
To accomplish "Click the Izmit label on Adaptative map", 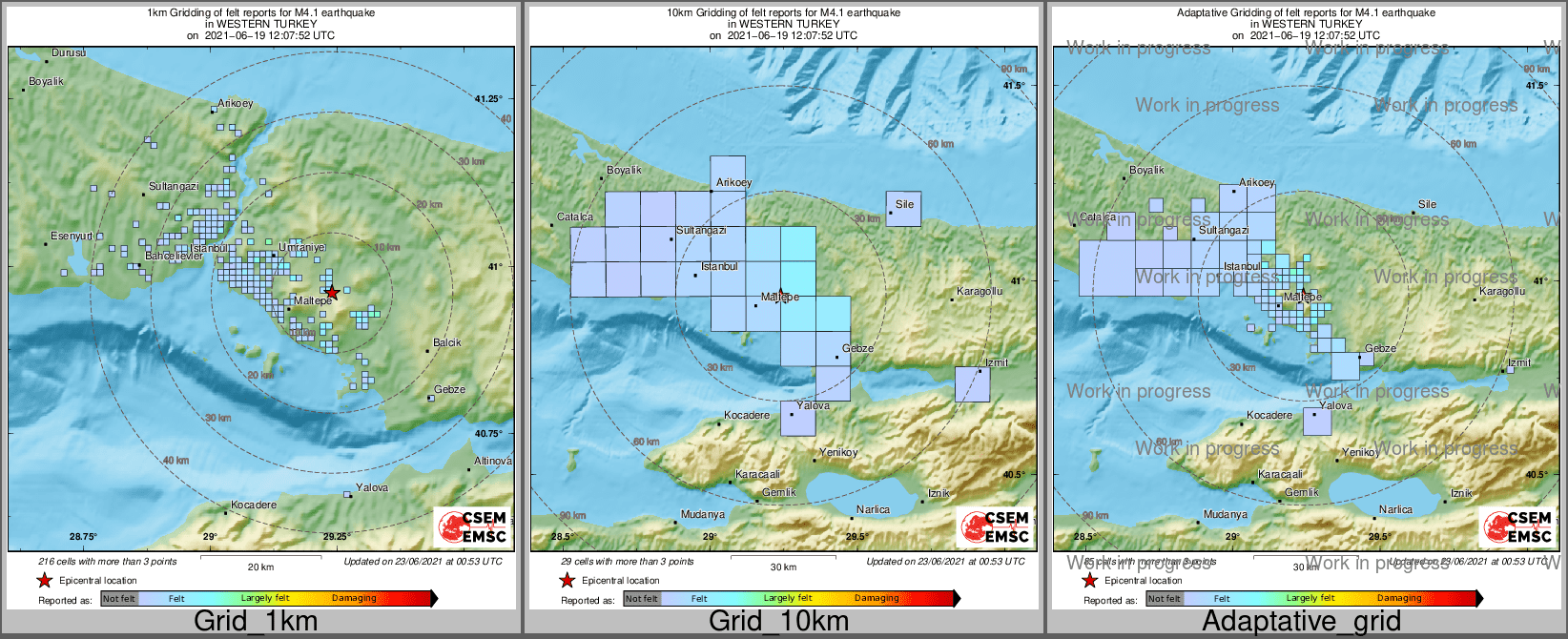I will pos(1519,362).
